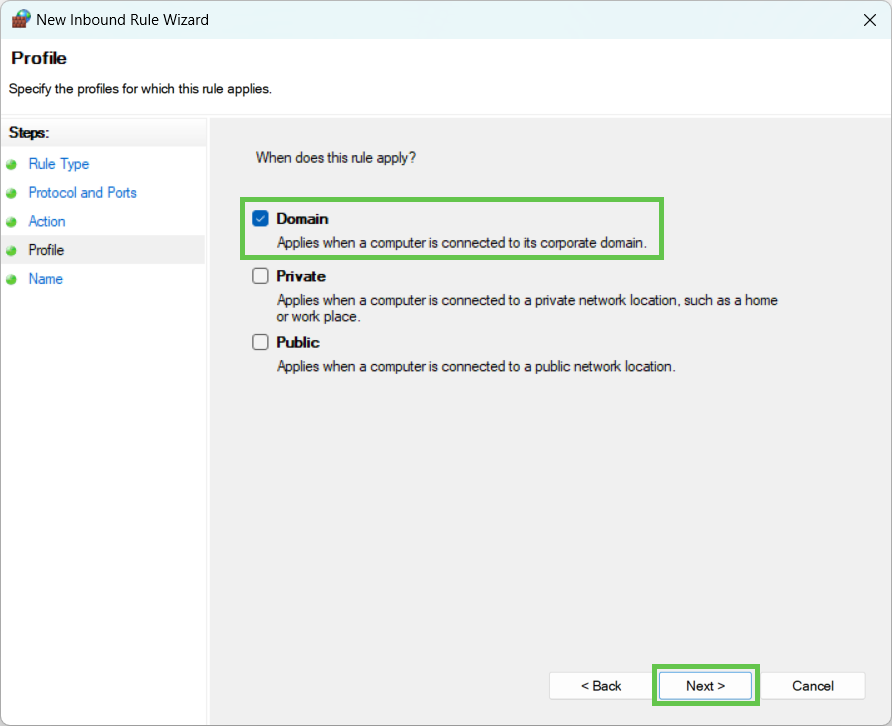Screen dimensions: 892x726
Task: Click the 'Steps:' sidebar header
Action: [29, 133]
